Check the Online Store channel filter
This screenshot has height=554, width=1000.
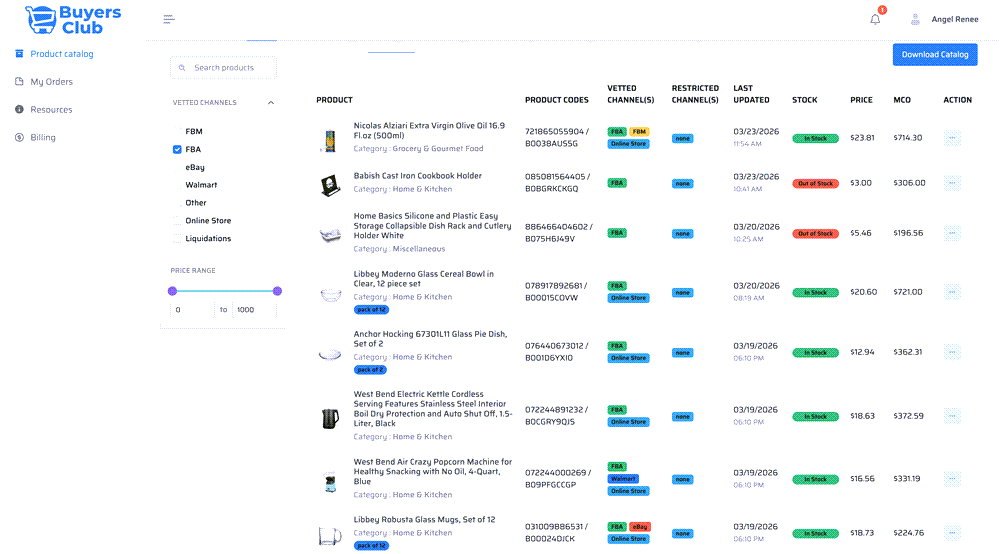tap(177, 221)
